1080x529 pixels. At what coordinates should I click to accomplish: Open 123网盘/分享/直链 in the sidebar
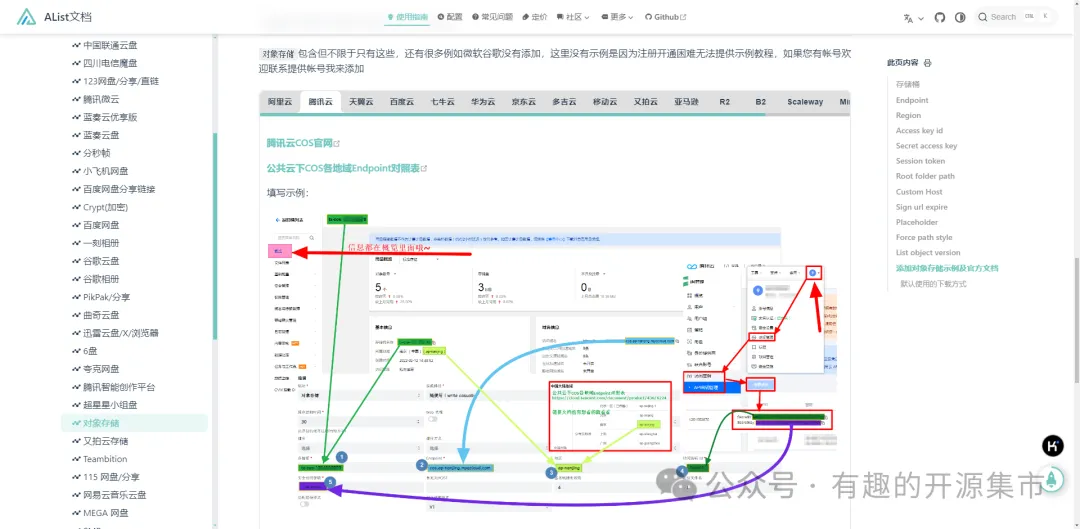pyautogui.click(x=121, y=81)
